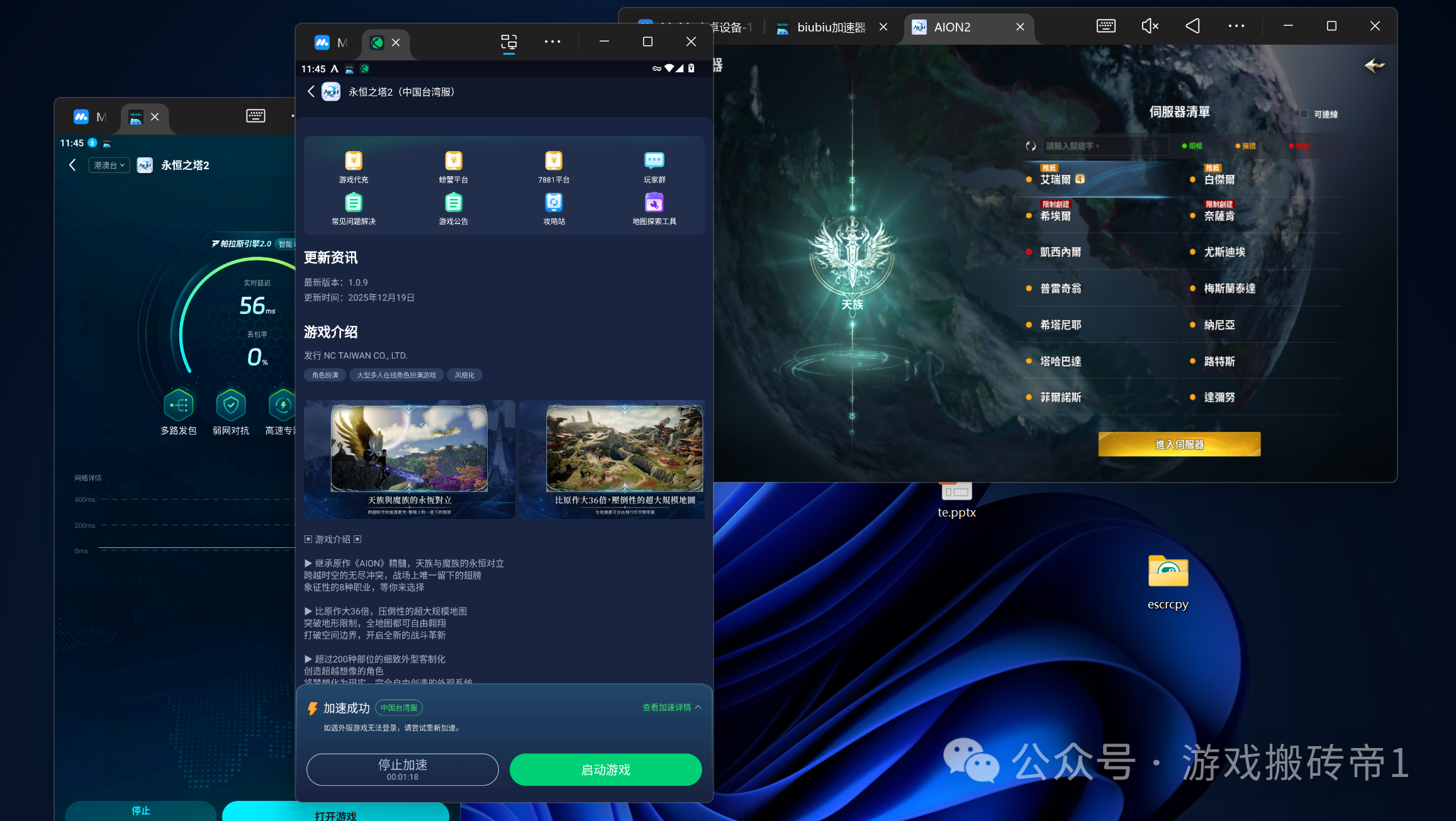
Task: Open the 螃蟹平台 icon
Action: tap(453, 162)
